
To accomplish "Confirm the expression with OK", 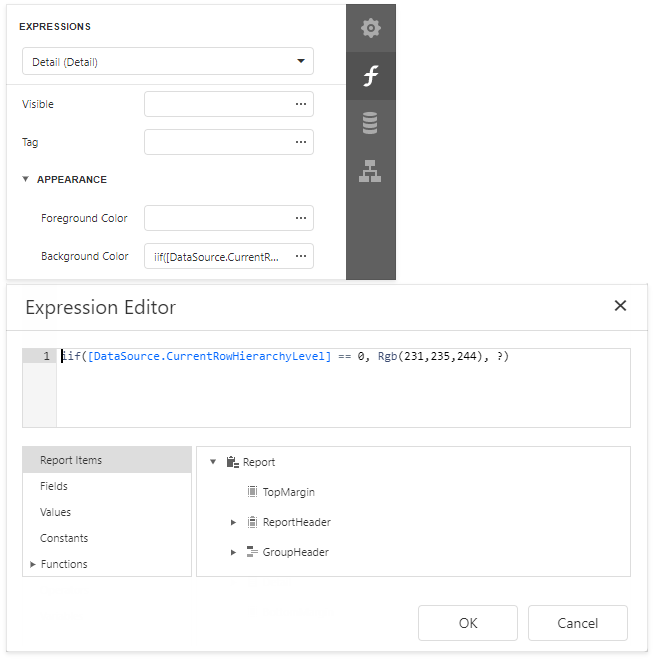I will point(468,623).
